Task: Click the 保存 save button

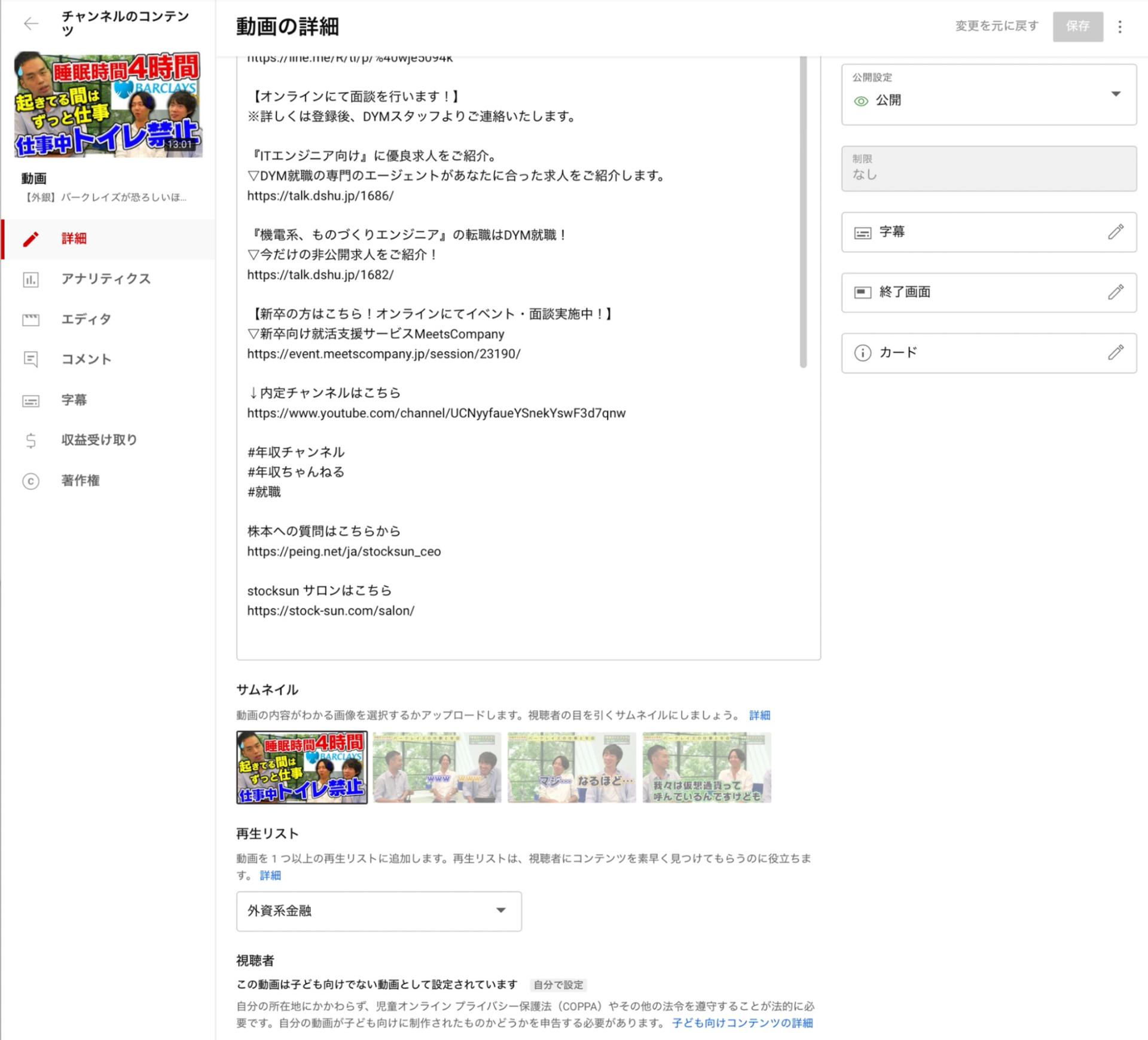Action: [x=1077, y=26]
